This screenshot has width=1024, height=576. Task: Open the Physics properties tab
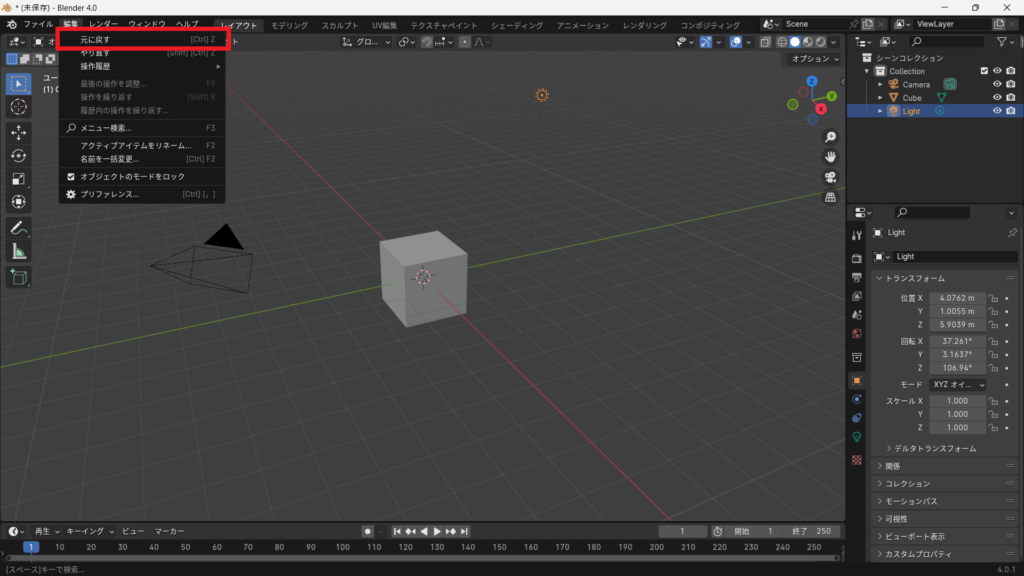coord(857,400)
